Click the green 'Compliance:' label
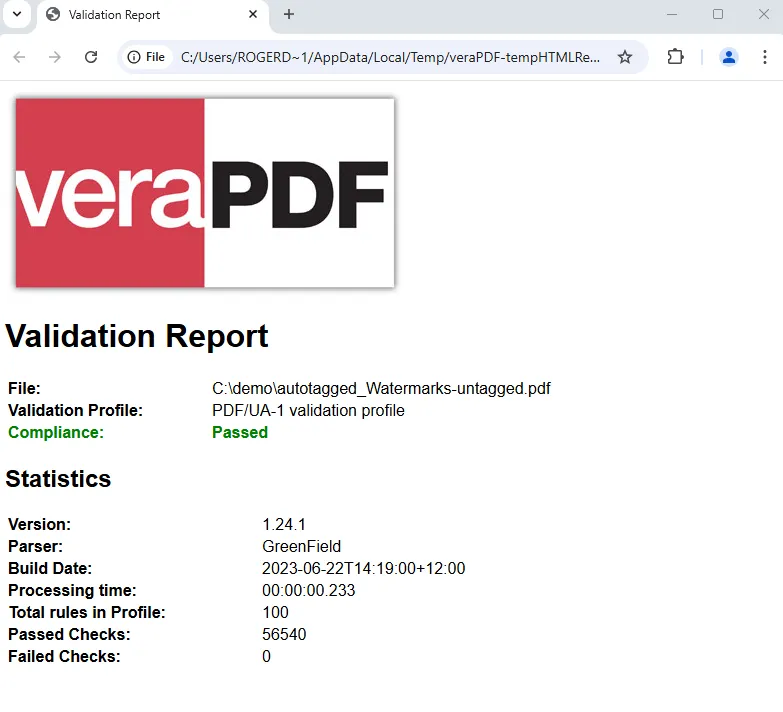Screen dimensions: 783x712 [x=56, y=432]
